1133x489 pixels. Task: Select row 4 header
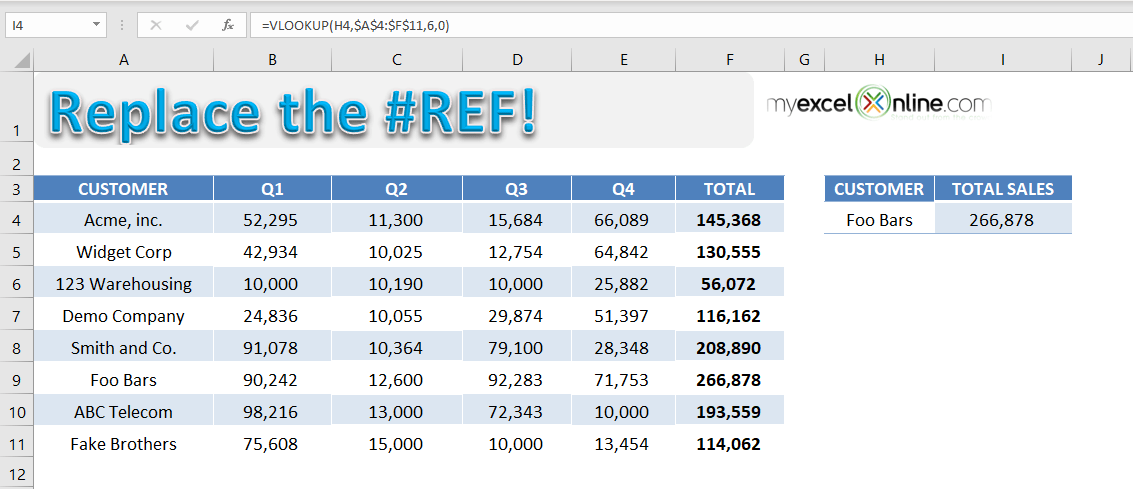(x=17, y=220)
